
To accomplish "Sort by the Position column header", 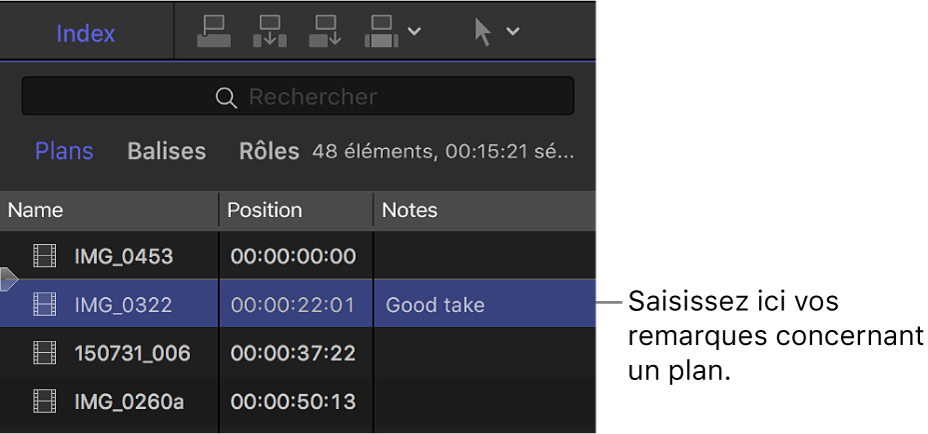I will pos(264,210).
